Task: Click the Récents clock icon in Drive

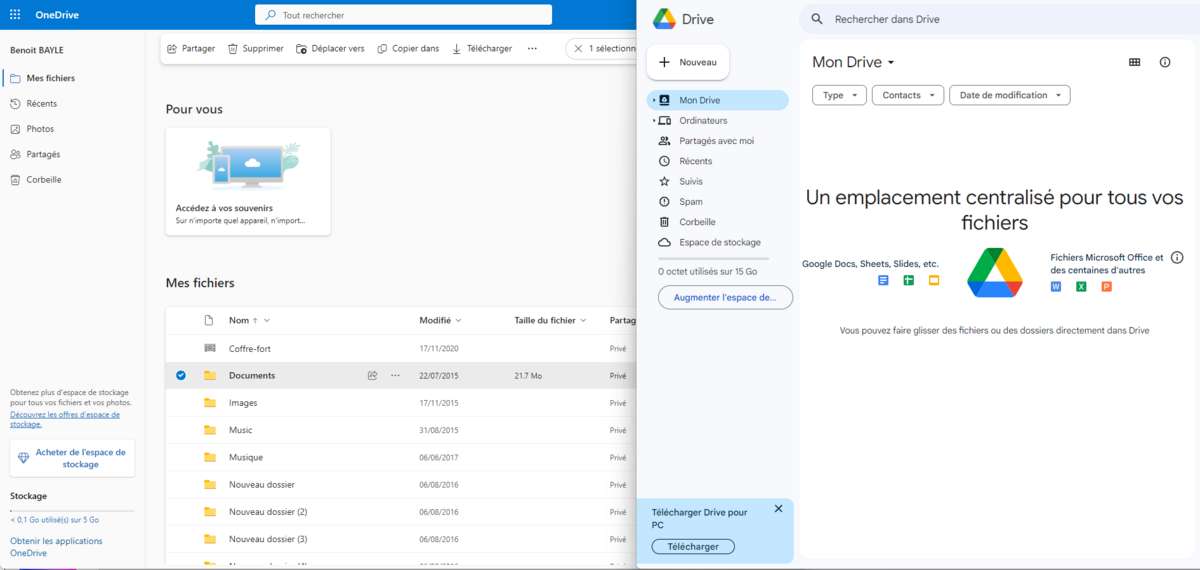Action: coord(664,161)
